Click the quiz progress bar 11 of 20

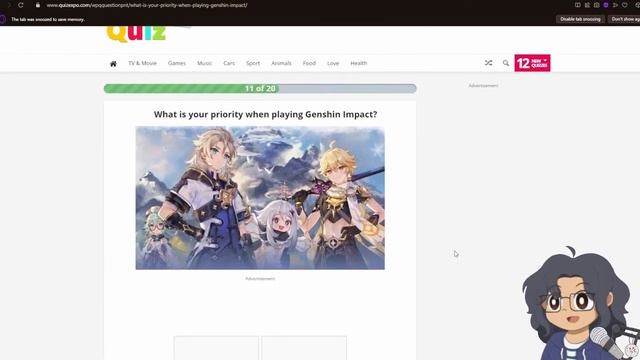point(260,89)
